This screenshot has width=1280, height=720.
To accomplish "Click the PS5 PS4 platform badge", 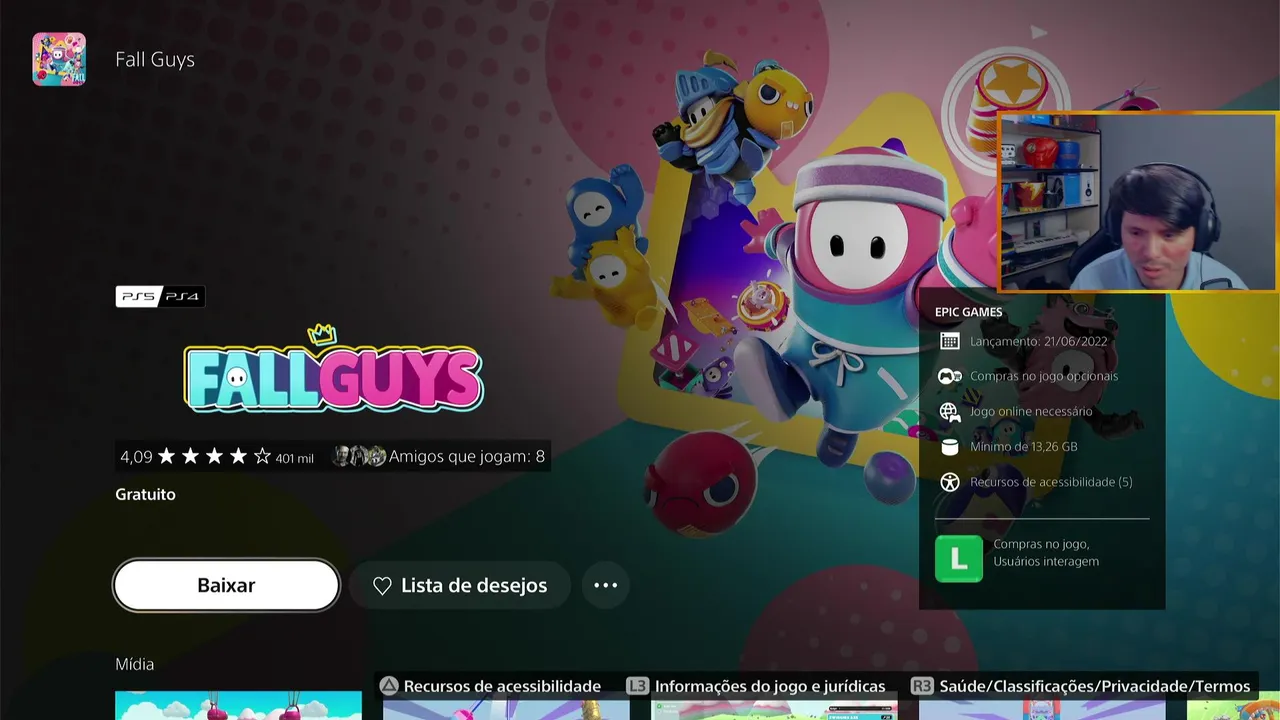I will pyautogui.click(x=160, y=296).
